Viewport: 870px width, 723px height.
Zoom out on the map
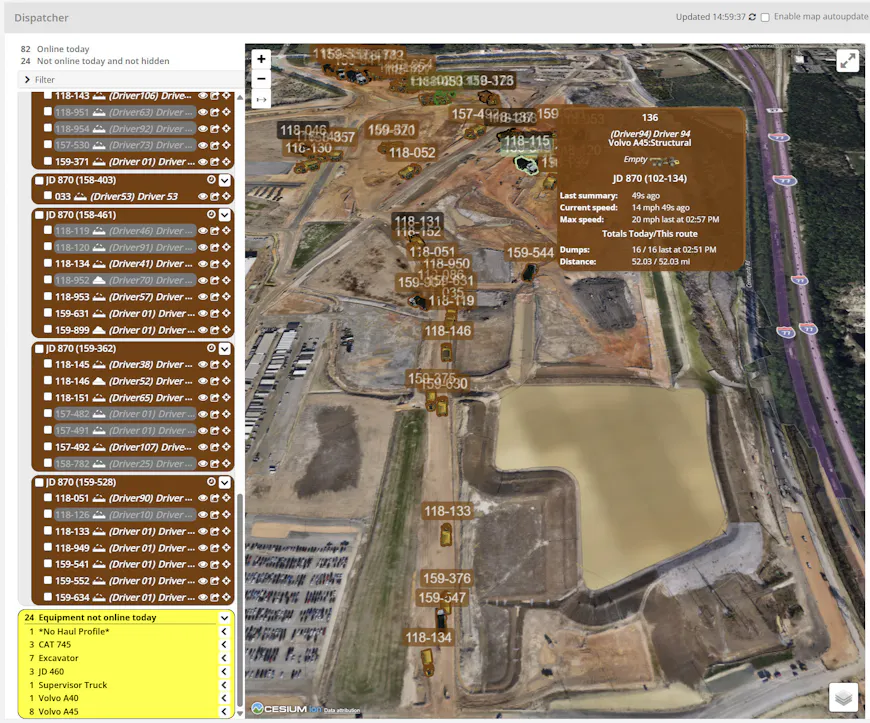261,79
